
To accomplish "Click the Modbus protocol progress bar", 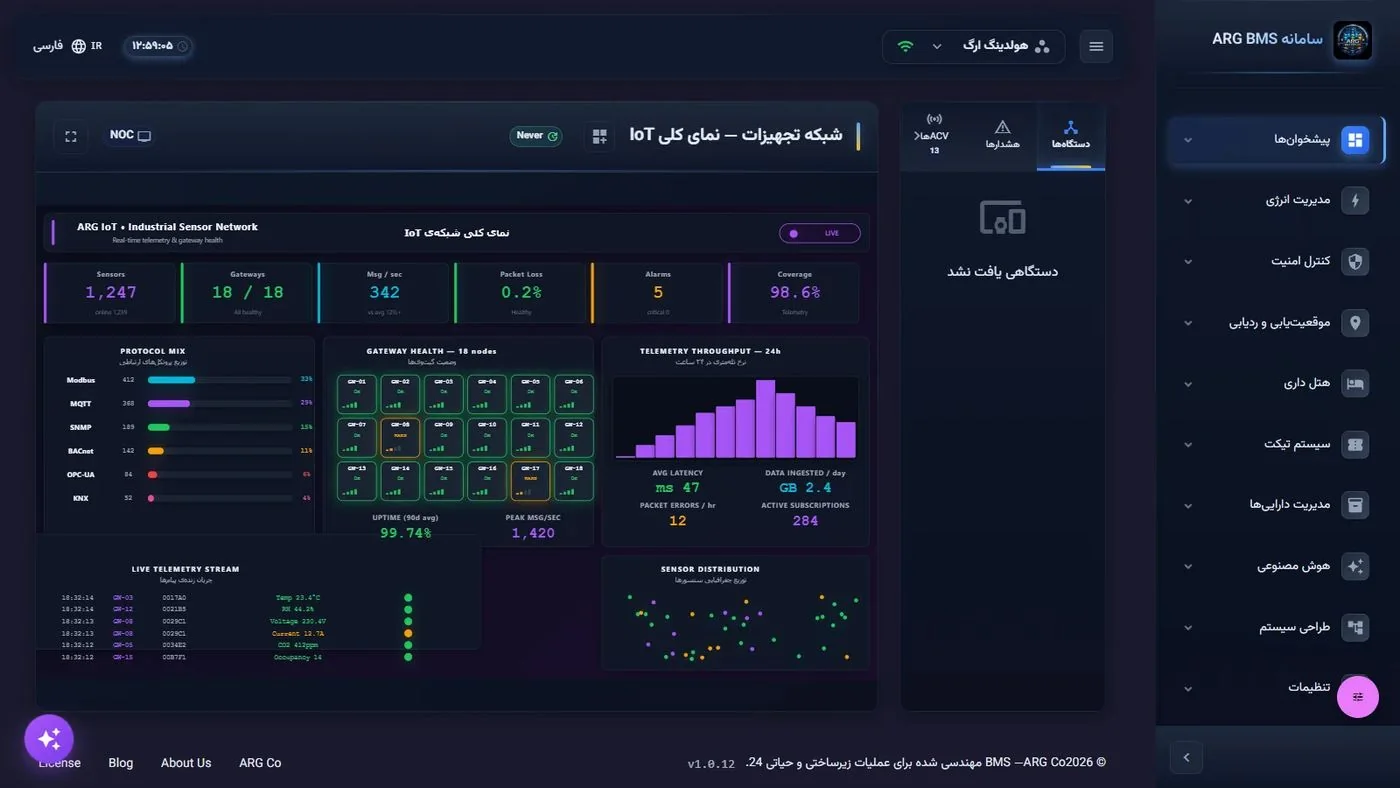I will point(219,380).
